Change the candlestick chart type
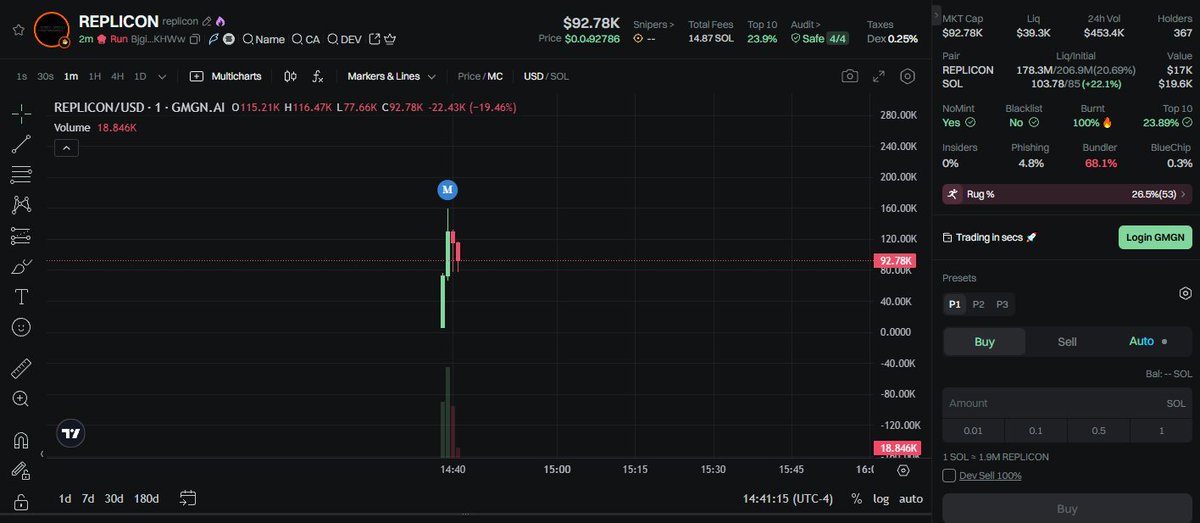The image size is (1200, 523). coord(290,76)
